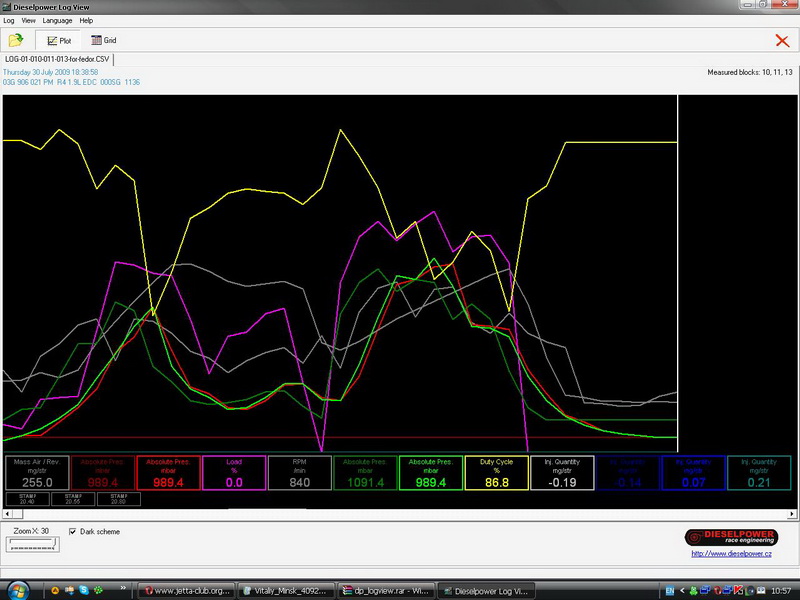Click the EN language indicator in tray

pos(670,591)
